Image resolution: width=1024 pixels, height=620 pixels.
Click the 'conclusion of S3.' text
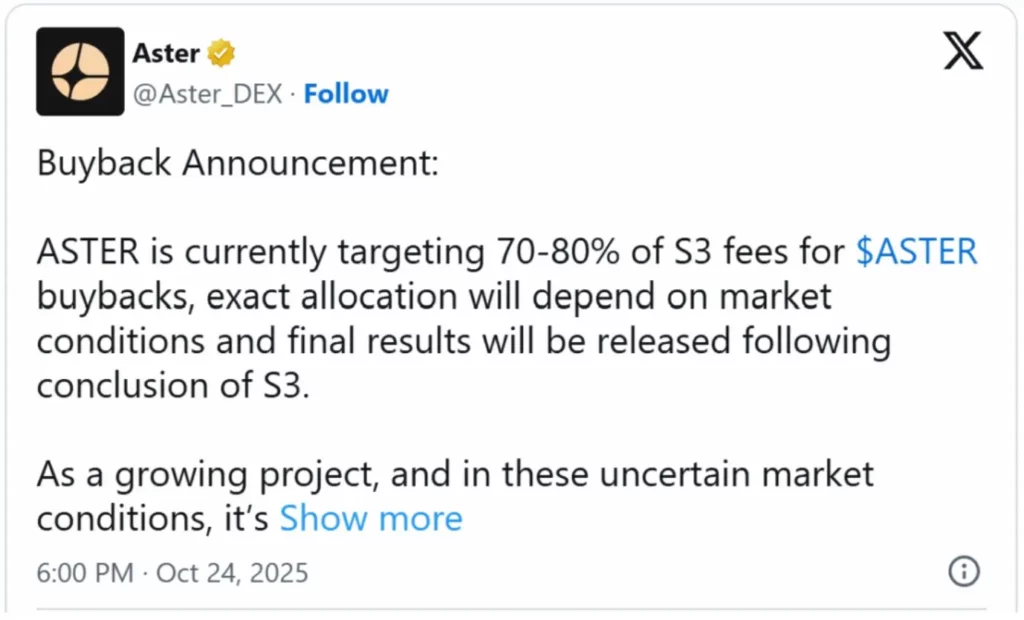(173, 385)
